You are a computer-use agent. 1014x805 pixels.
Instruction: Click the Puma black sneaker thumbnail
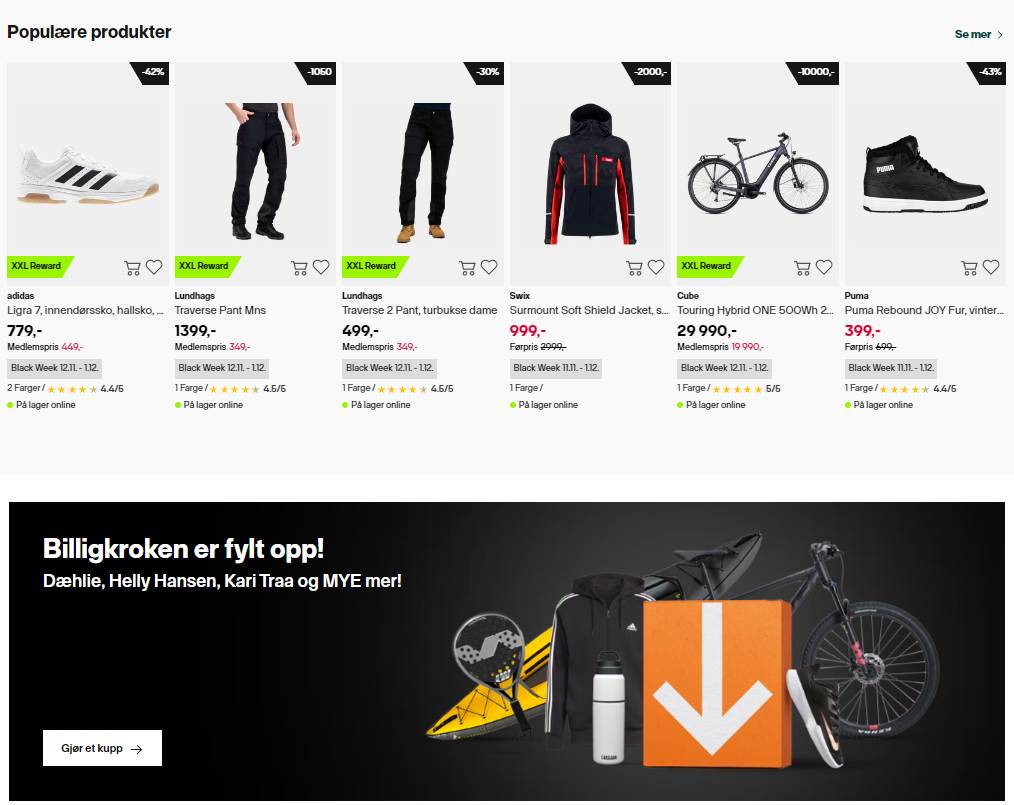(925, 175)
